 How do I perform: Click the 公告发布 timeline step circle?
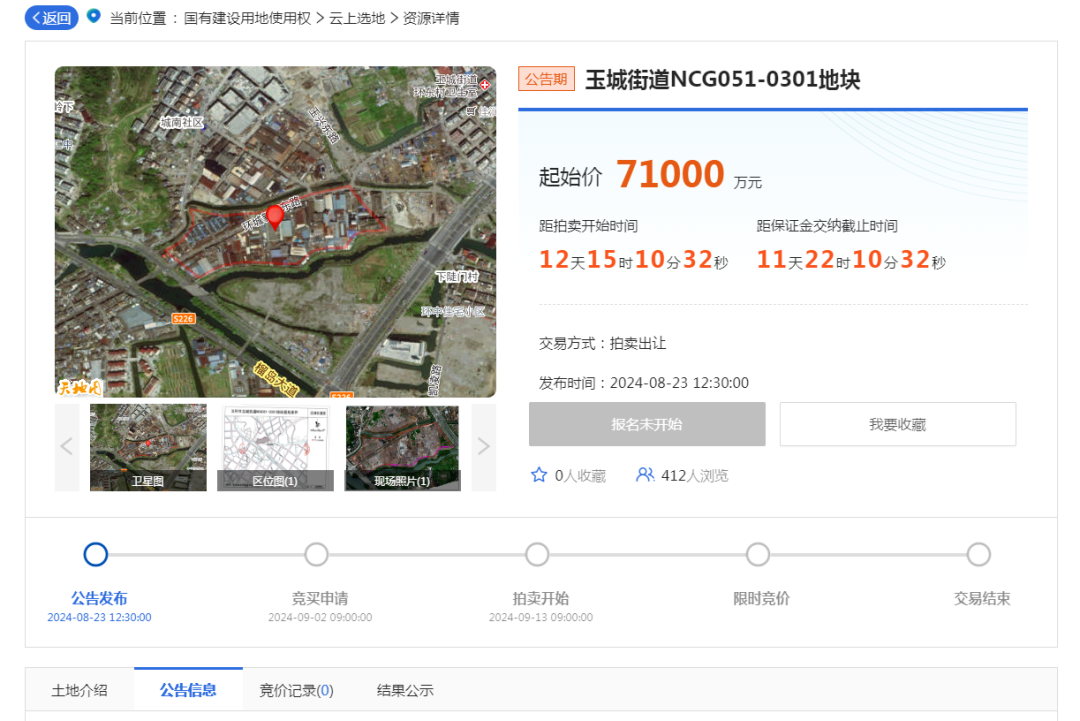click(x=96, y=554)
